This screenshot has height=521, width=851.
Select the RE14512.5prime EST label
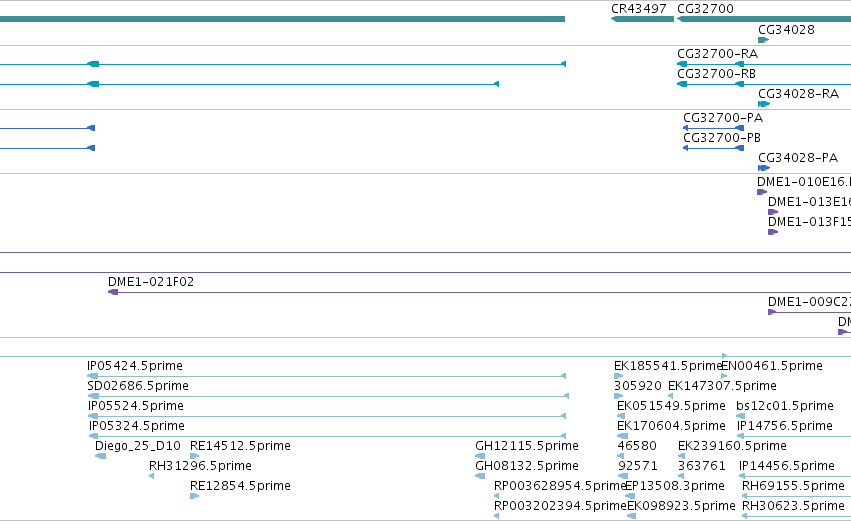coord(240,446)
